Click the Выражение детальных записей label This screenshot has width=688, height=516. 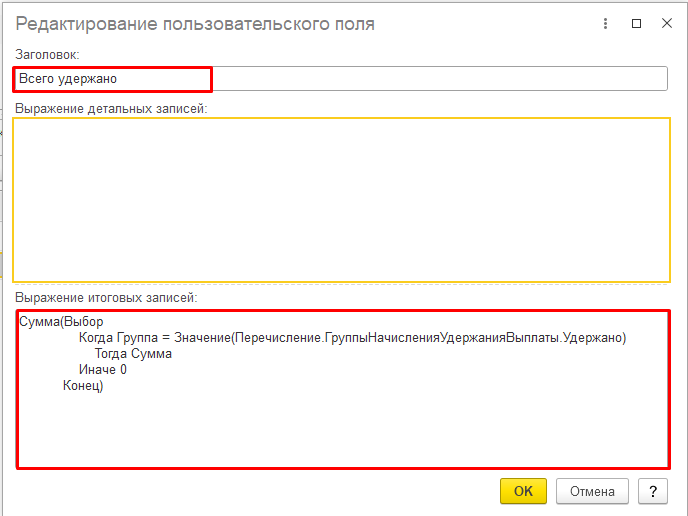110,108
